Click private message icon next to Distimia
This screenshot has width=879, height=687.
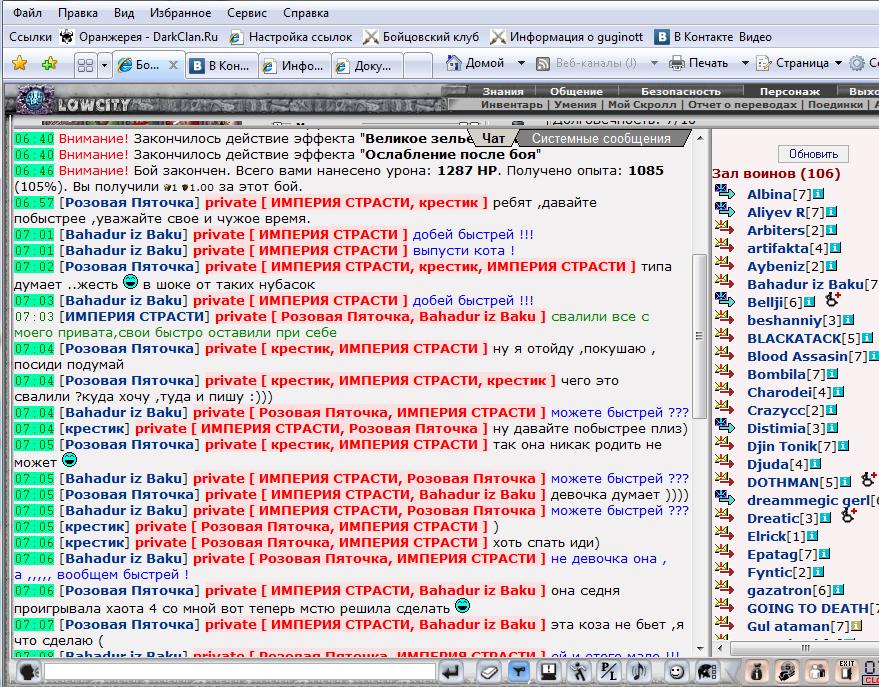click(x=724, y=426)
